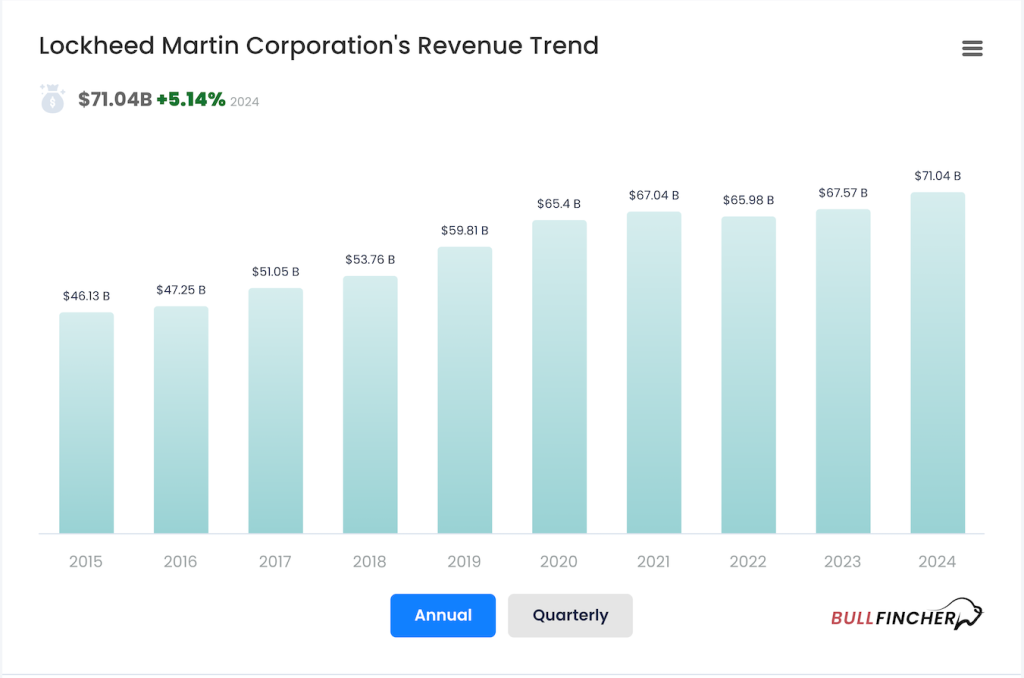The height and width of the screenshot is (678, 1024).
Task: Select the 2020 revenue bar
Action: pos(559,377)
